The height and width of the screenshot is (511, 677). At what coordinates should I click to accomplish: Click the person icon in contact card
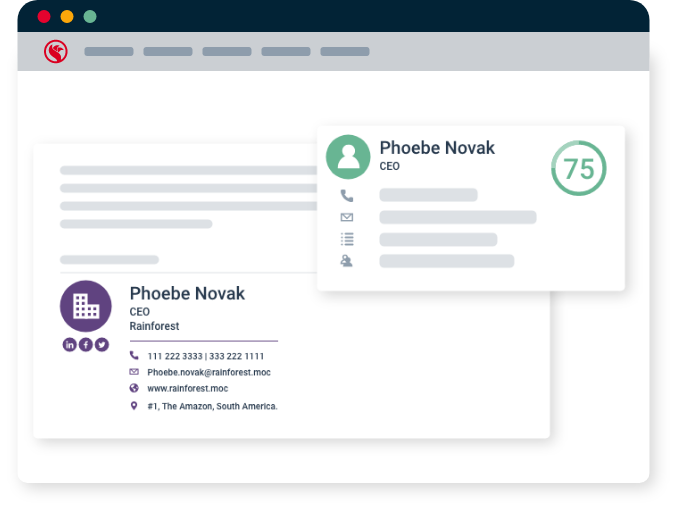pos(347,261)
